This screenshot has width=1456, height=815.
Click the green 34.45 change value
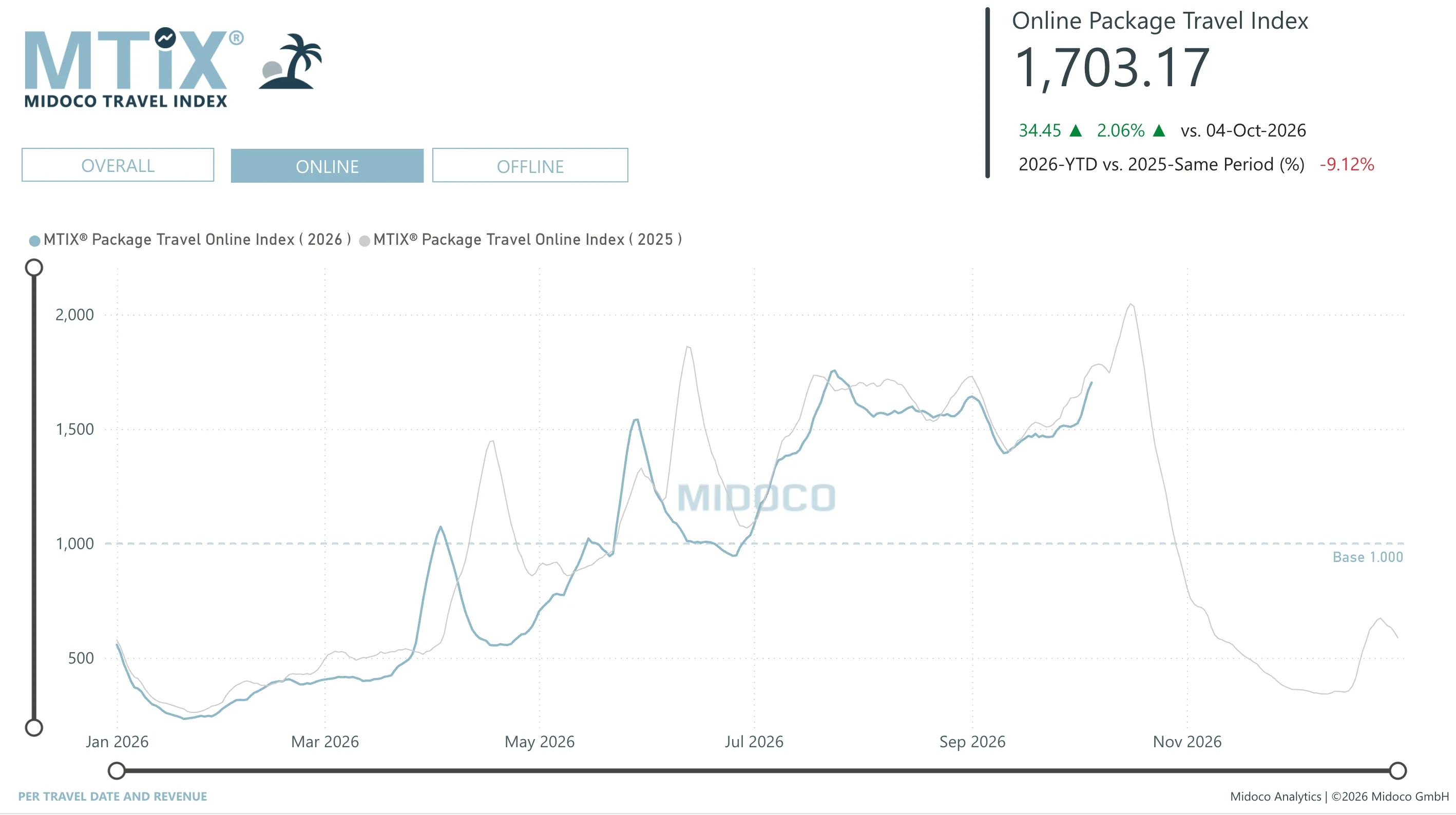(1040, 130)
